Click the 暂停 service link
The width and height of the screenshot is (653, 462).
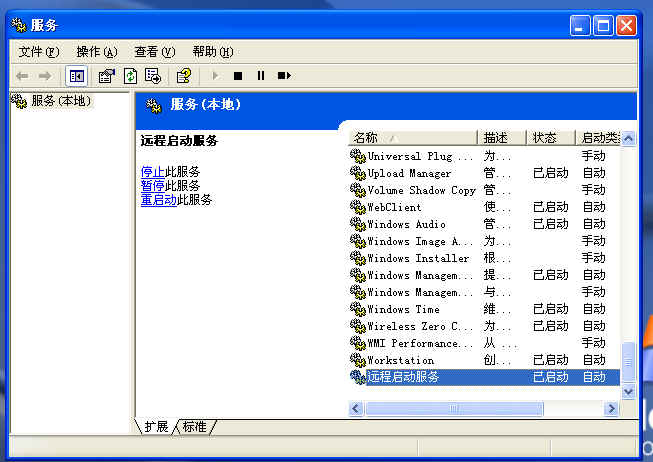pos(153,186)
